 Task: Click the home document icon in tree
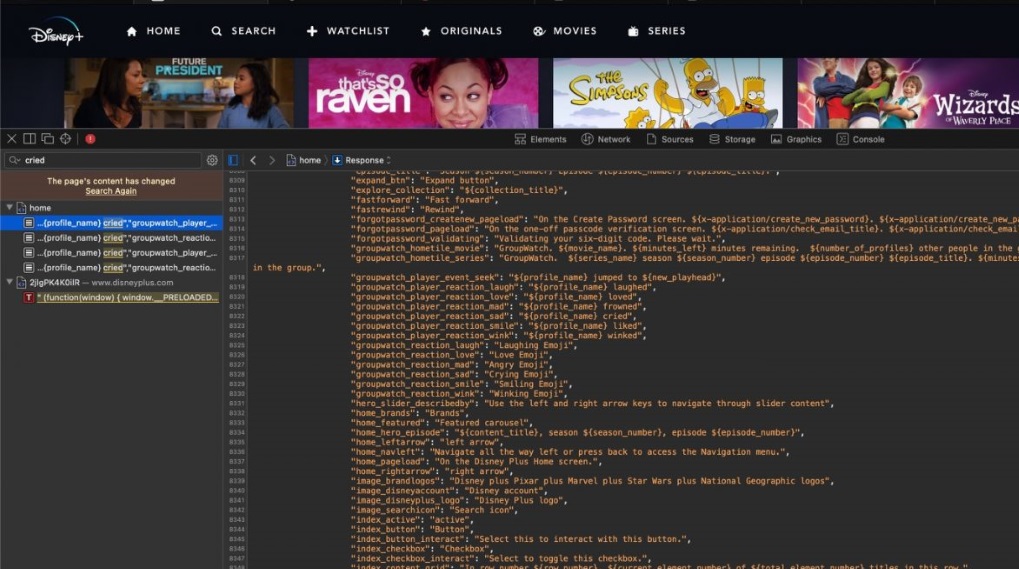tap(21, 208)
